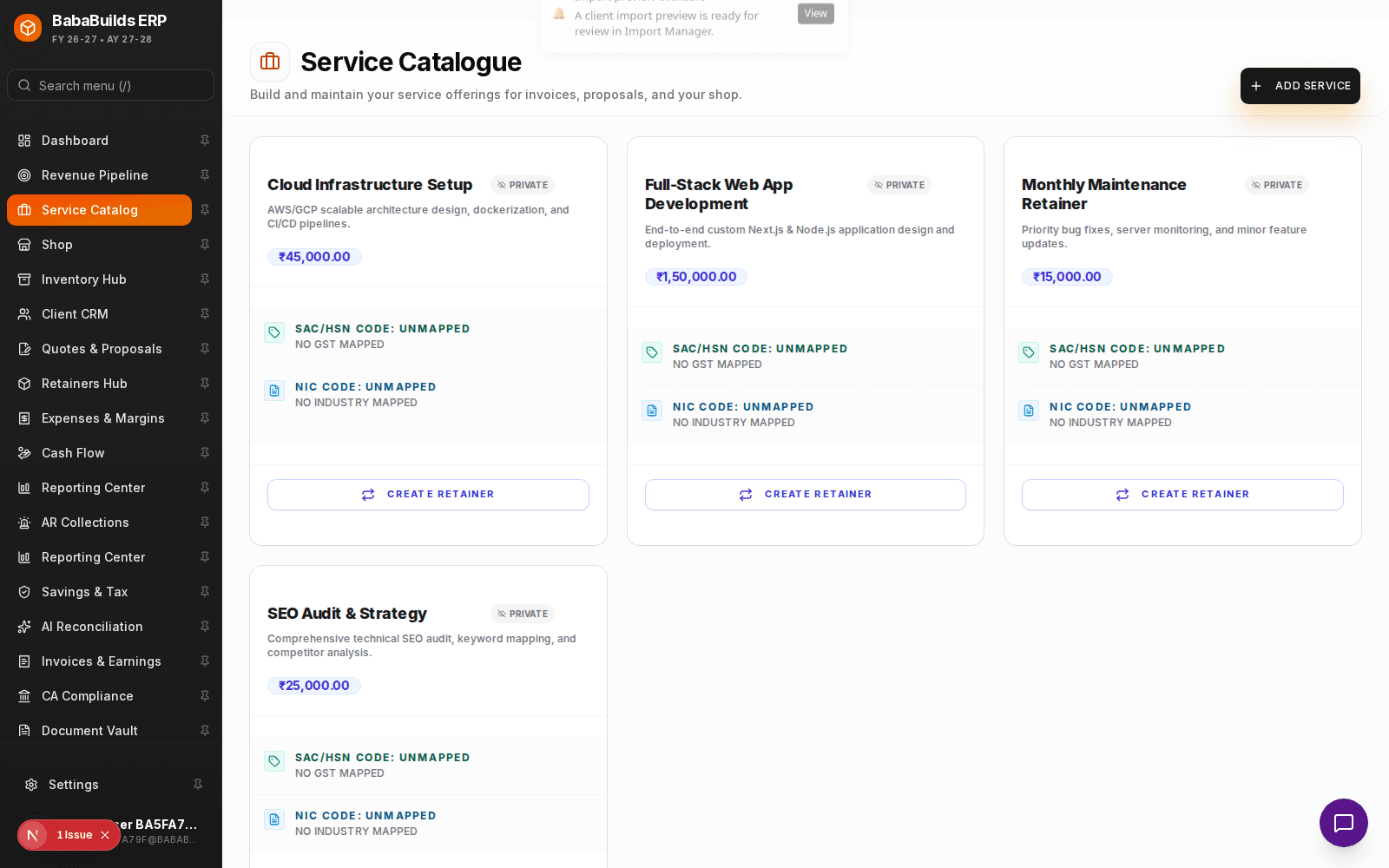The height and width of the screenshot is (868, 1389).
Task: Open Settings in the sidebar
Action: 99,785
